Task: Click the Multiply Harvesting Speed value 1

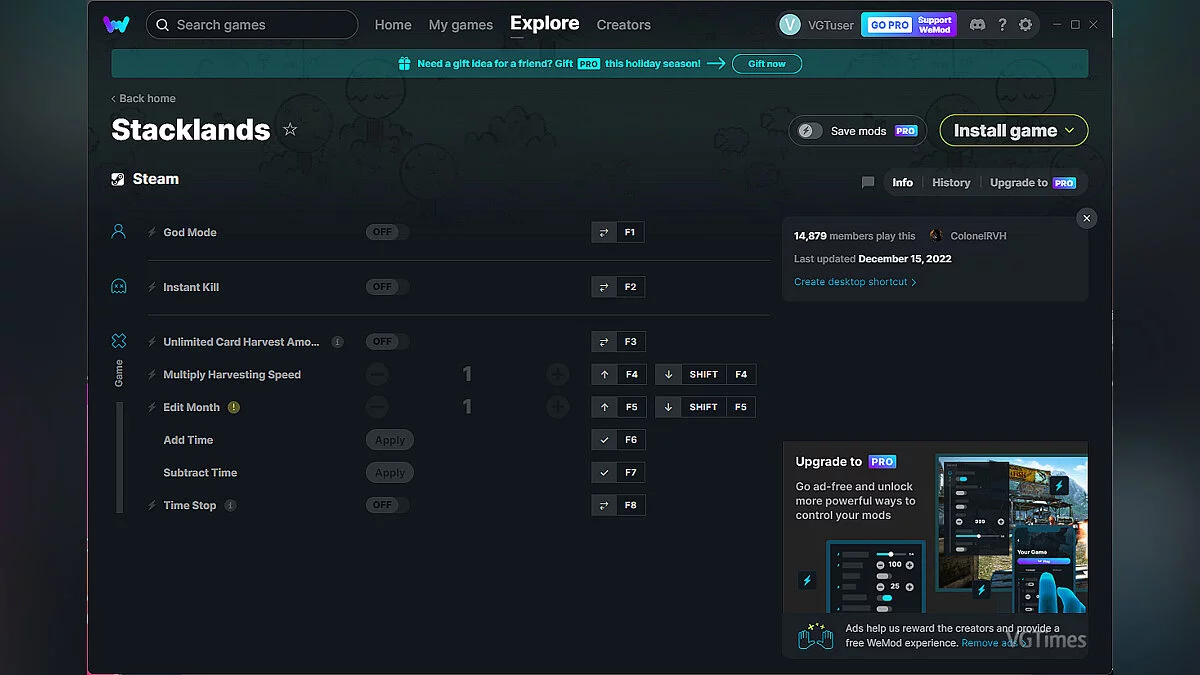Action: pyautogui.click(x=467, y=375)
